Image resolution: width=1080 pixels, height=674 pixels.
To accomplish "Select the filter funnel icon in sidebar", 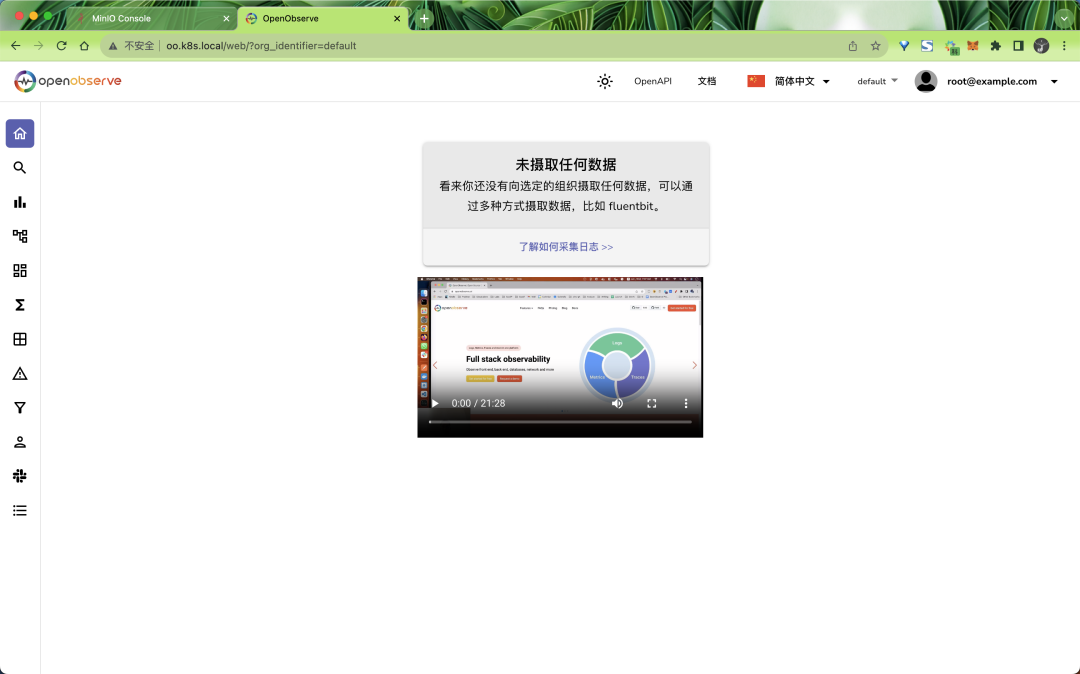I will 20,407.
